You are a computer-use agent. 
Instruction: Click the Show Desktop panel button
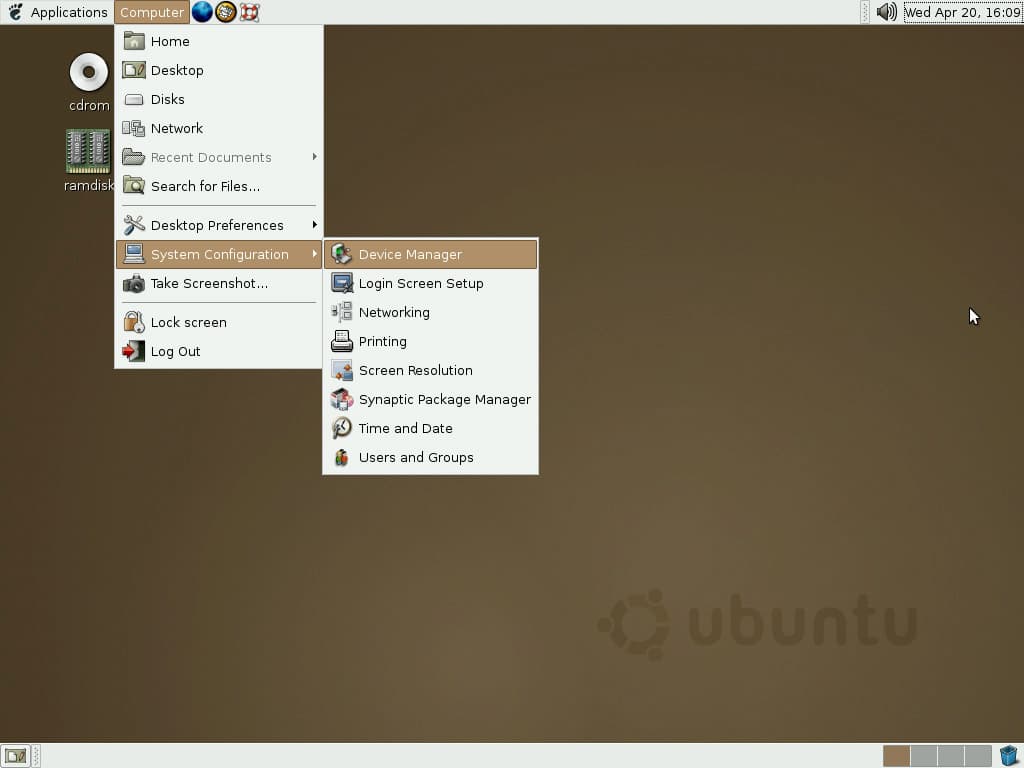pos(15,756)
